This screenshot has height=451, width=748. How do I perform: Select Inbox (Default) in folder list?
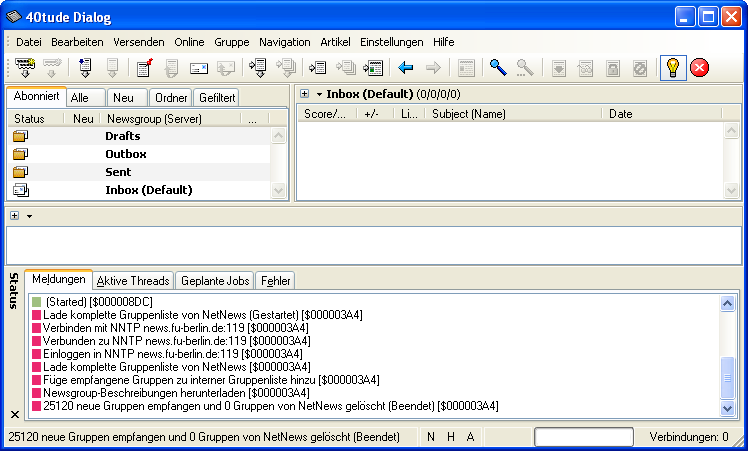coord(148,190)
